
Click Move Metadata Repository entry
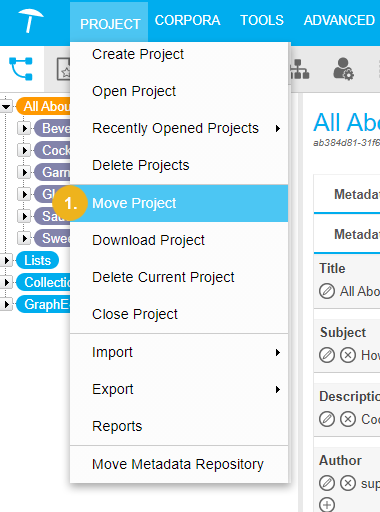pyautogui.click(x=179, y=464)
